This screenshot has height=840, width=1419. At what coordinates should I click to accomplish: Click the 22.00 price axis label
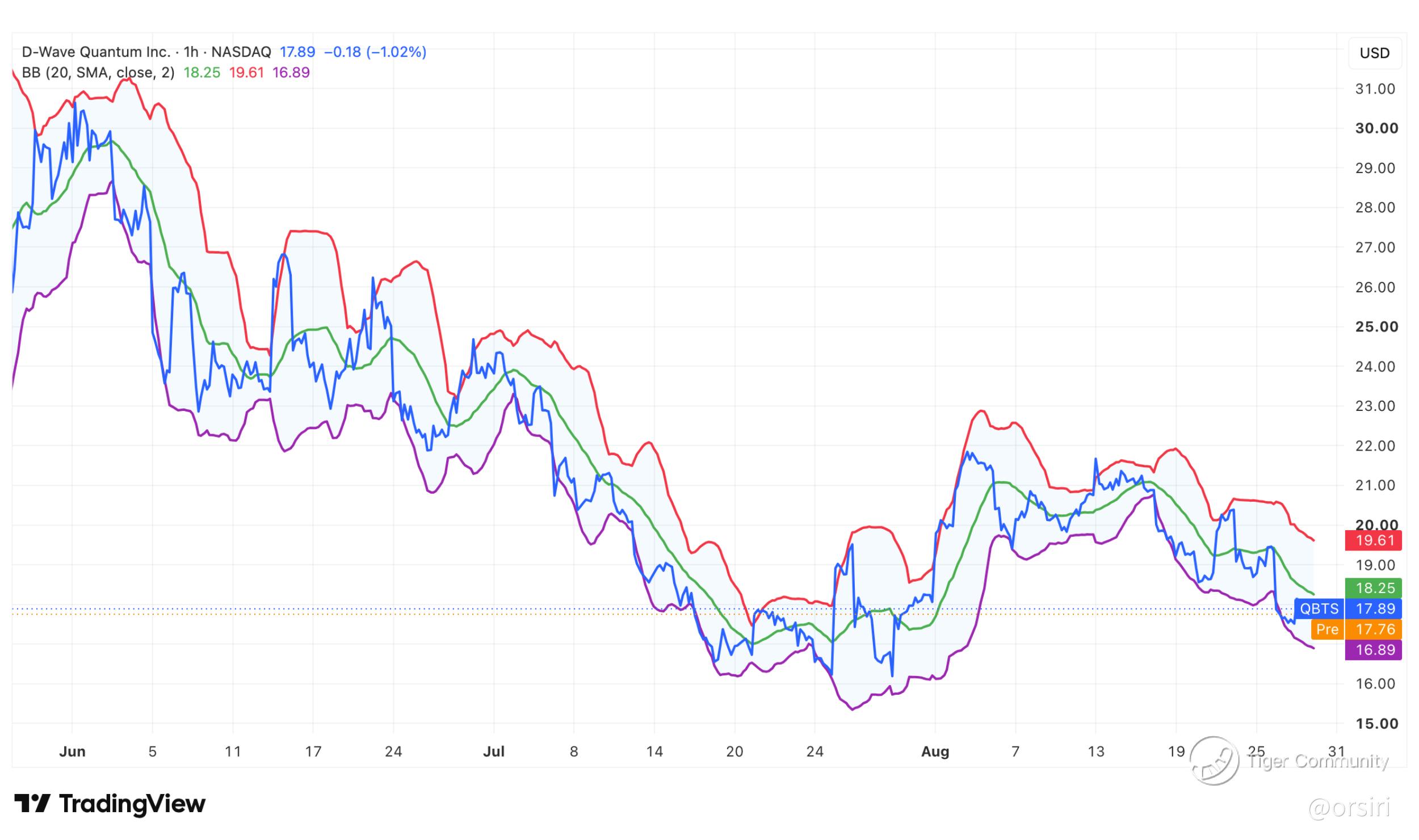1375,446
